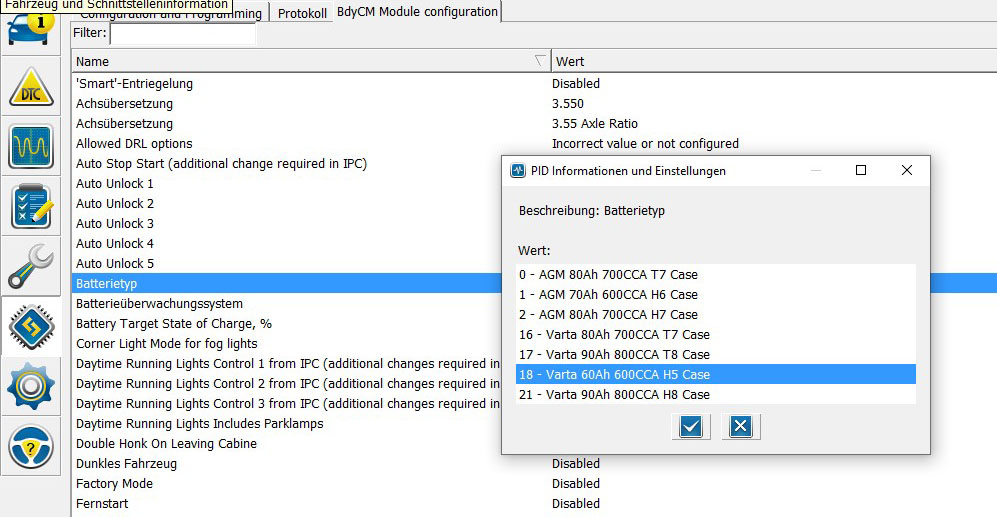The width and height of the screenshot is (997, 517).
Task: Select Daytime Running Lights Includes Parklamps row
Action: [286, 424]
